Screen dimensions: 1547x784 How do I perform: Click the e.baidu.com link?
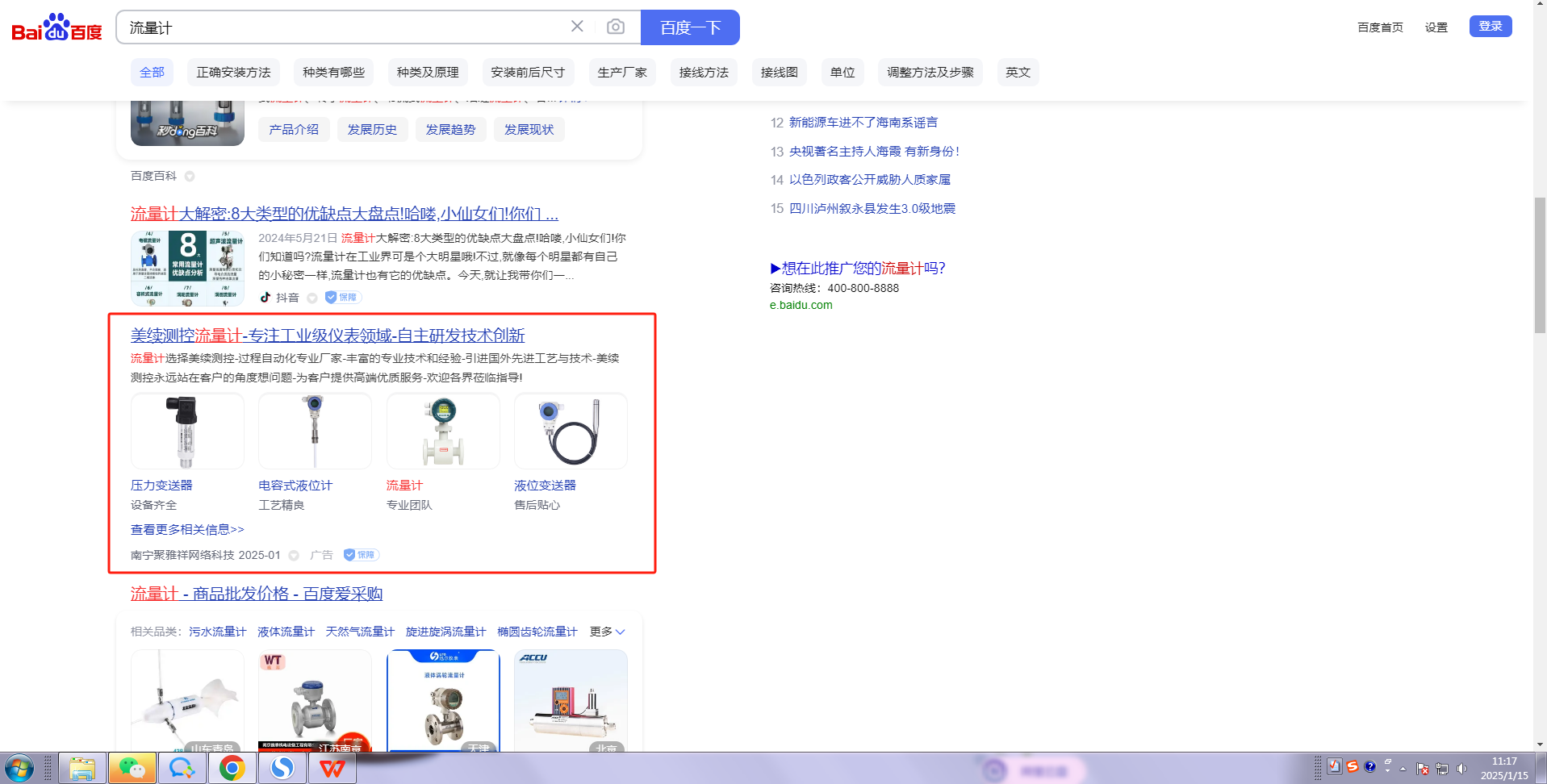coord(801,305)
